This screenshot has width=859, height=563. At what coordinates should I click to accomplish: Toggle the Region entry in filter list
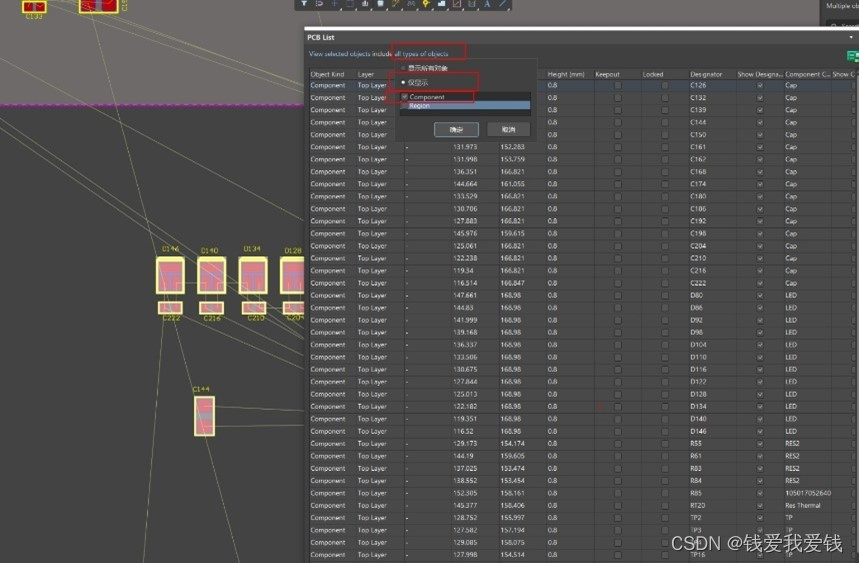[x=465, y=106]
